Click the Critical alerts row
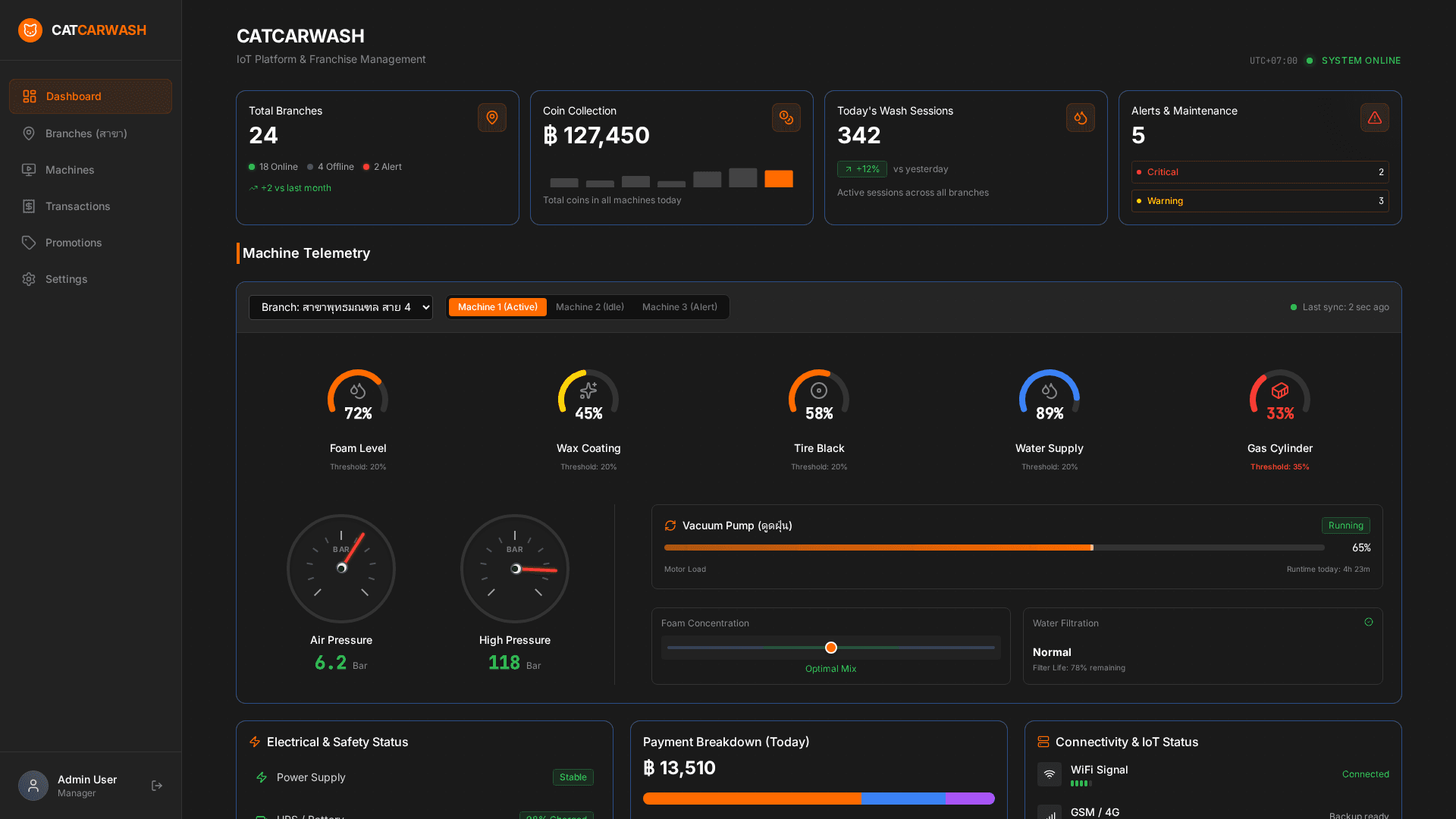The height and width of the screenshot is (819, 1456). [1259, 172]
